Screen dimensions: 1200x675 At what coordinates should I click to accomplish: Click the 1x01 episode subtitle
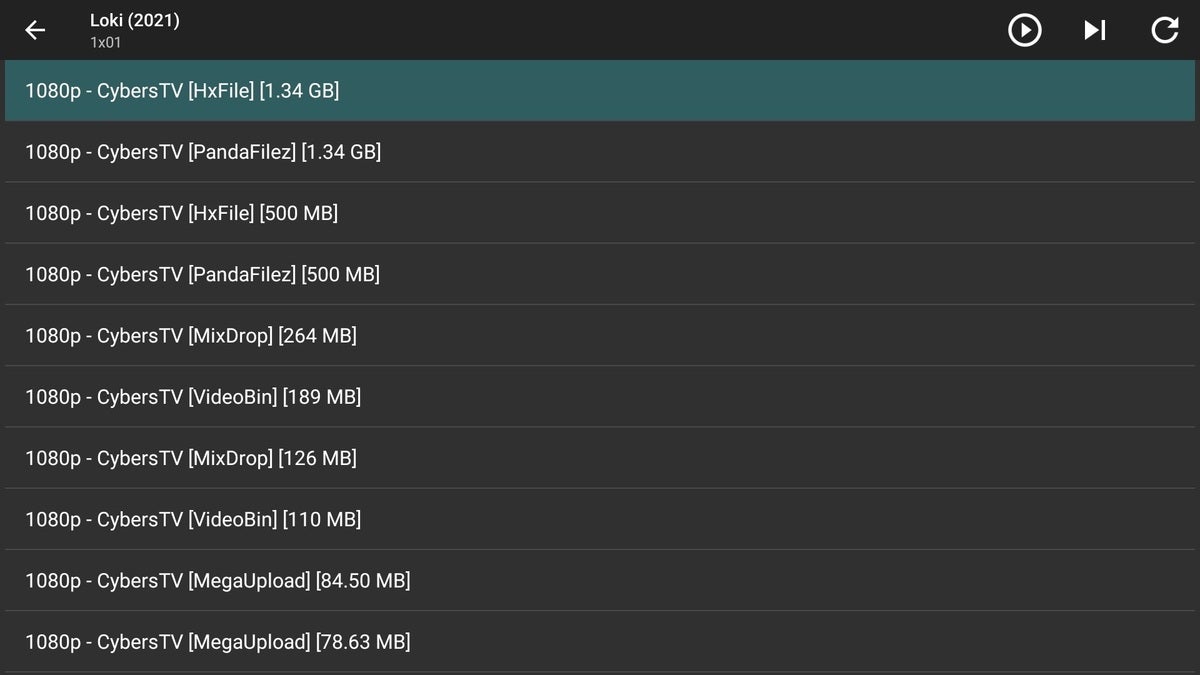(x=105, y=43)
